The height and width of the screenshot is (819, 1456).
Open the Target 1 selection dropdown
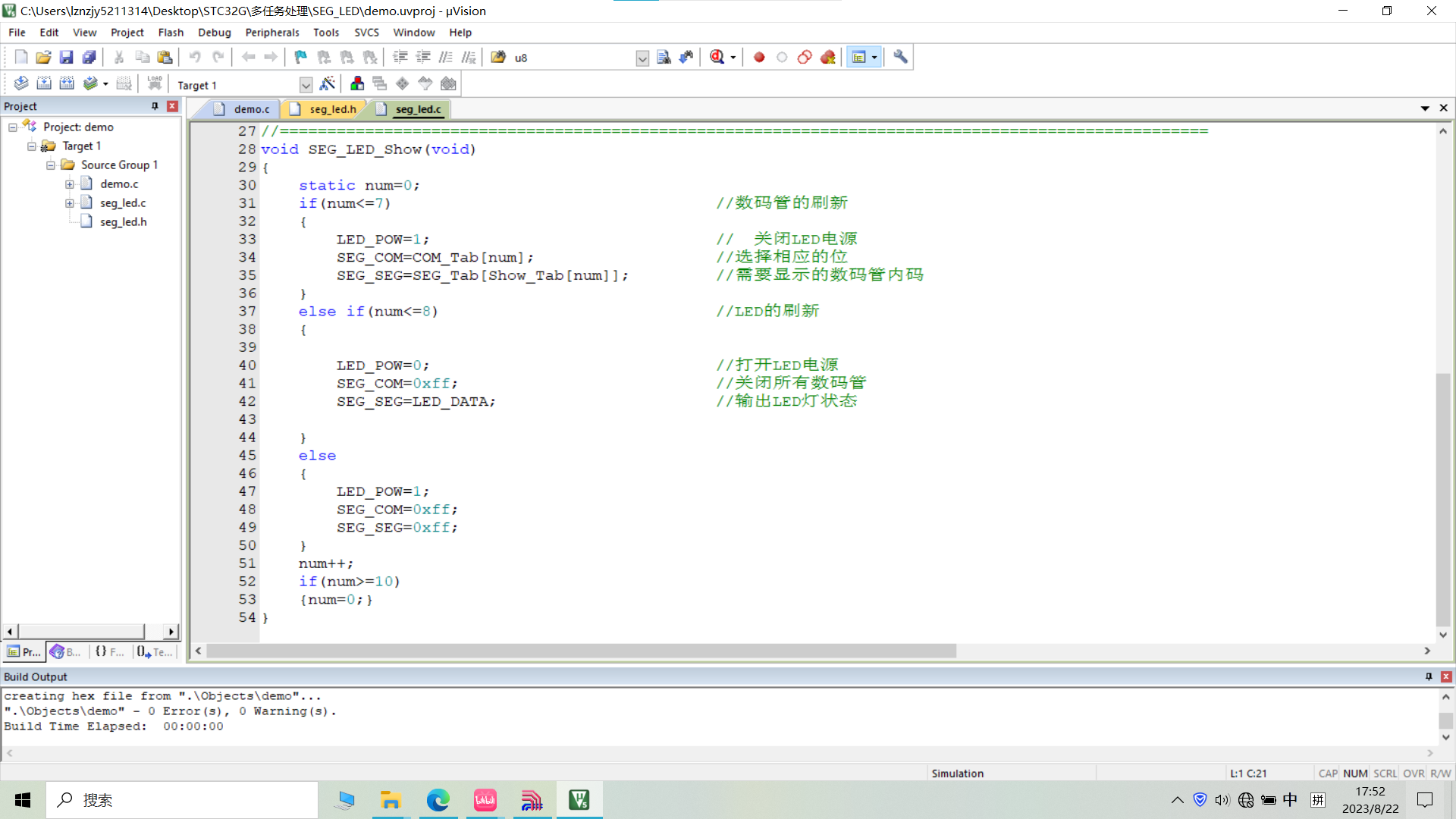pos(306,85)
